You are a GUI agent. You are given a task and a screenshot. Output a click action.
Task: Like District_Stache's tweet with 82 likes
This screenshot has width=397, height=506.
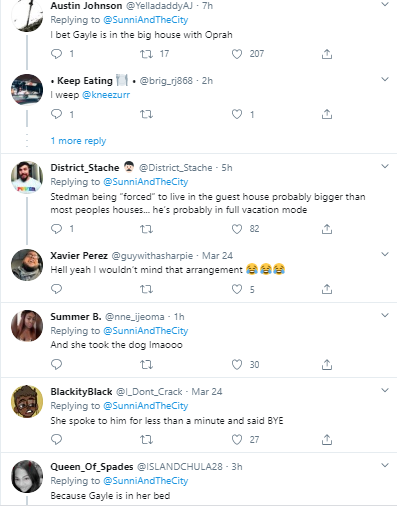[x=237, y=229]
